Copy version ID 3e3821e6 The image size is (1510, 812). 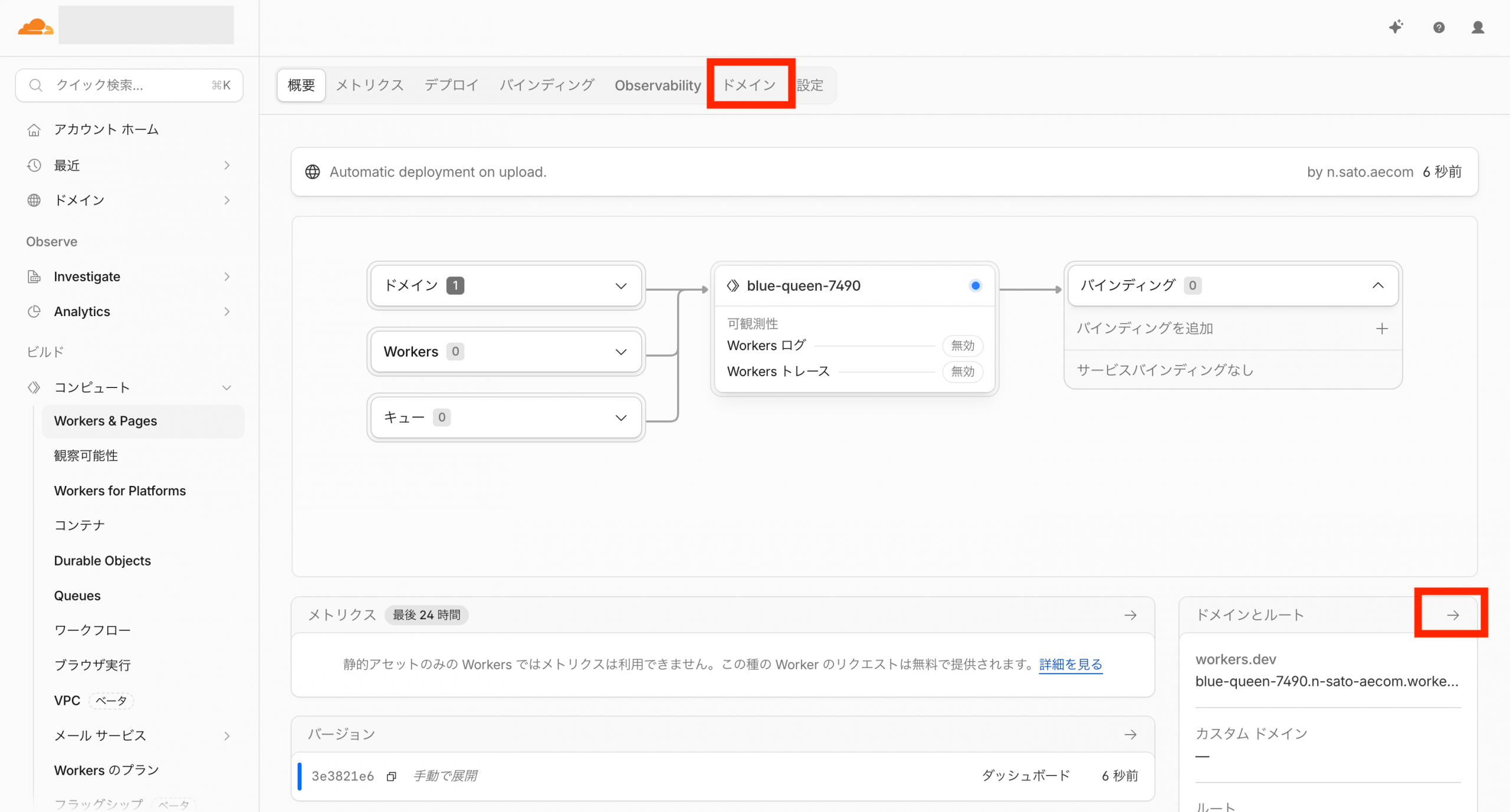click(x=391, y=777)
